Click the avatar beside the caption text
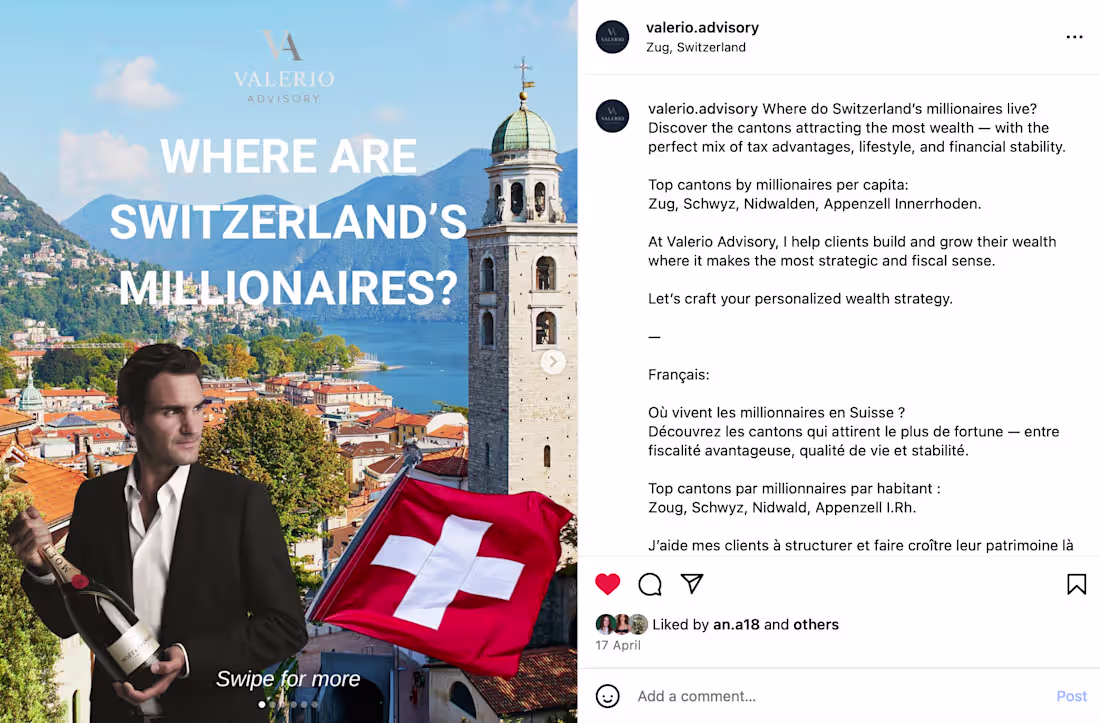 click(x=612, y=116)
